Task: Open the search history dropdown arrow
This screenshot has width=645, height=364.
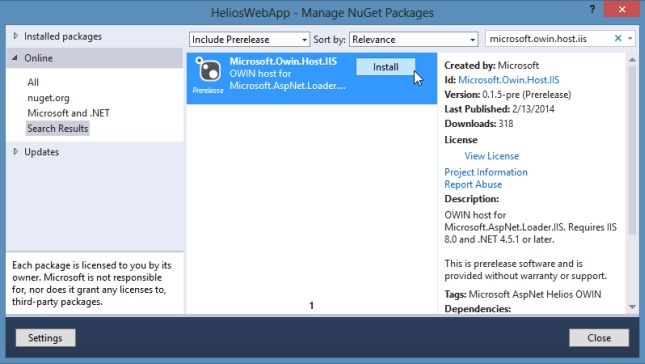Action: click(x=630, y=39)
